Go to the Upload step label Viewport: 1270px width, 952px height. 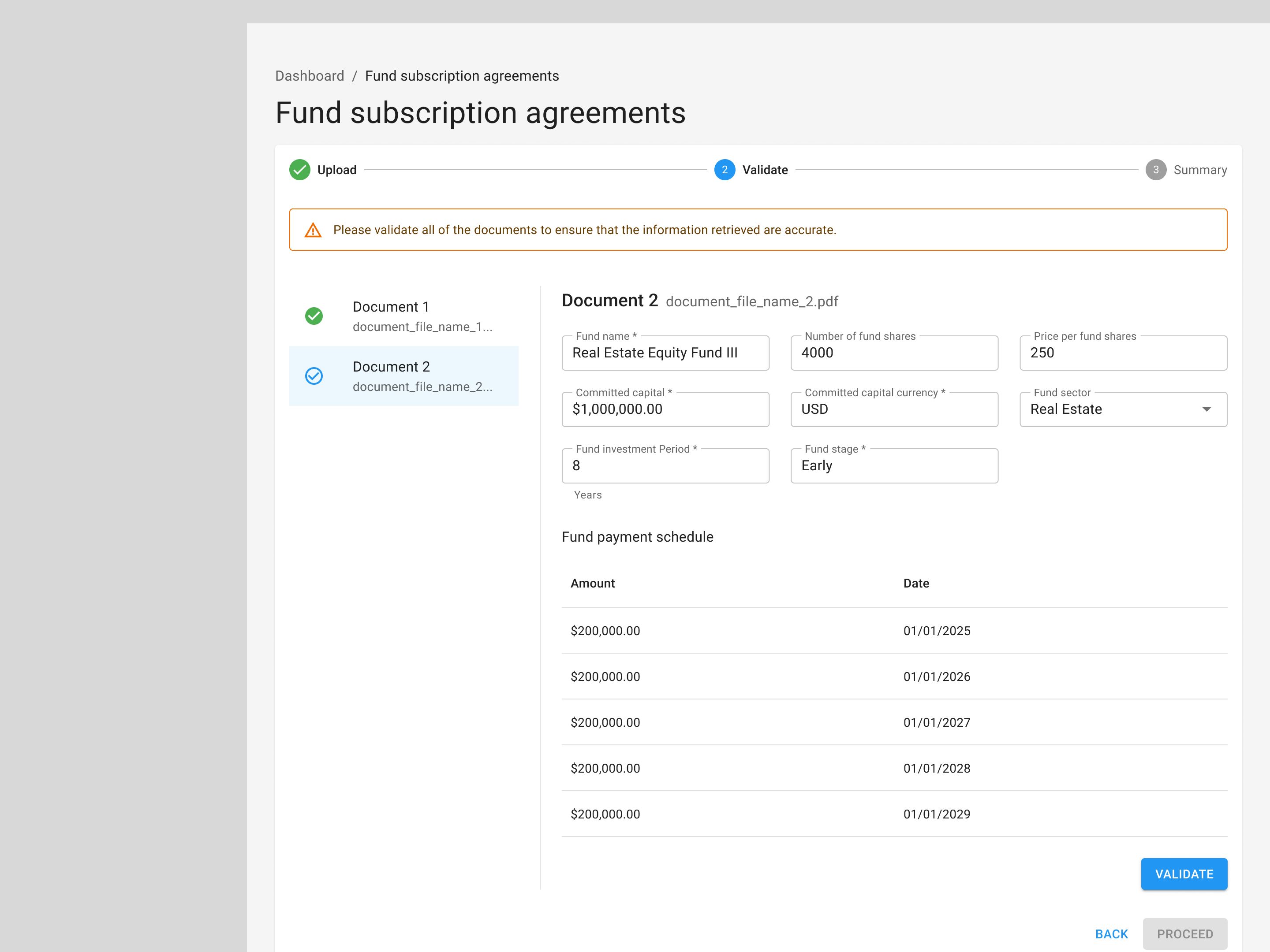[x=337, y=170]
